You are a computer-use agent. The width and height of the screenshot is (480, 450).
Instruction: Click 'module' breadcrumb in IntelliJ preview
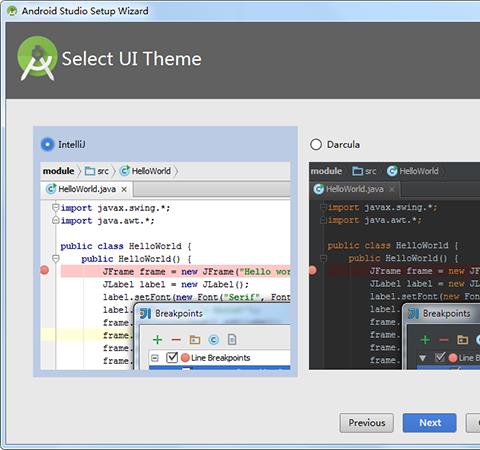[x=59, y=171]
